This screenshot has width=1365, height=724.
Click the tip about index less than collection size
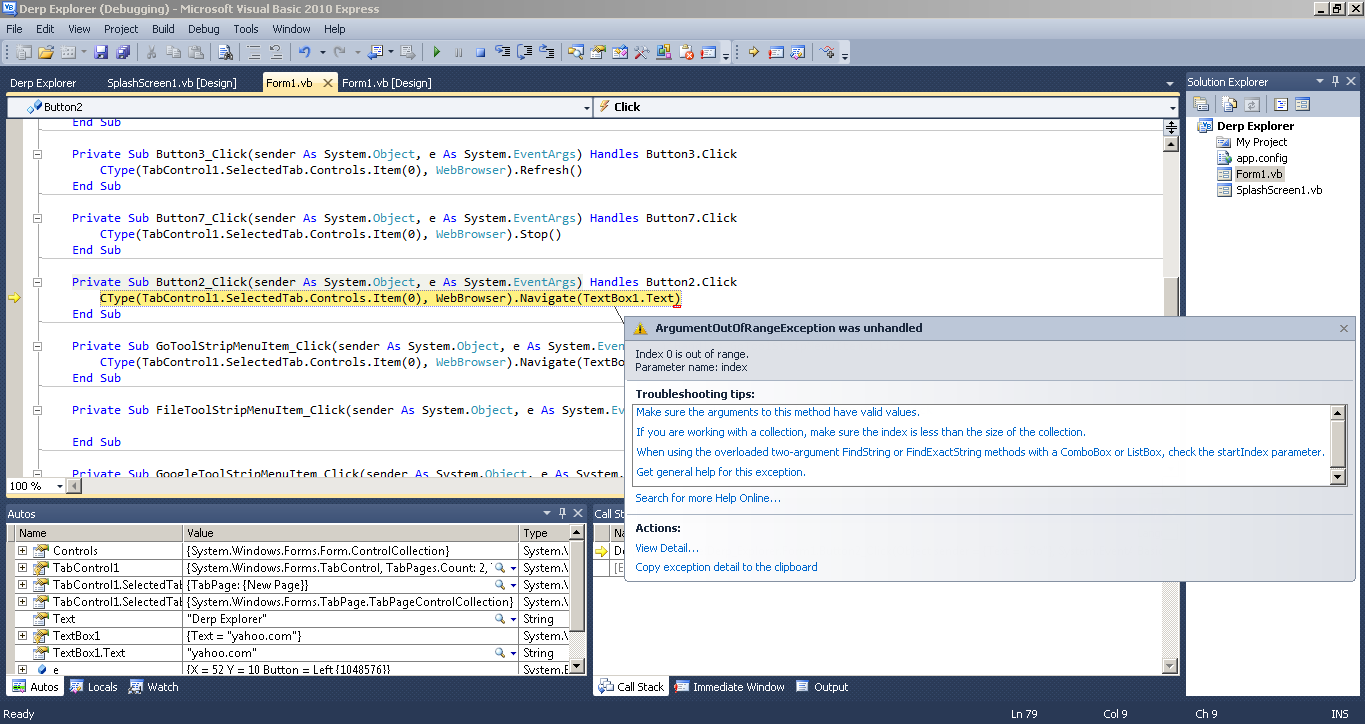pyautogui.click(x=860, y=432)
